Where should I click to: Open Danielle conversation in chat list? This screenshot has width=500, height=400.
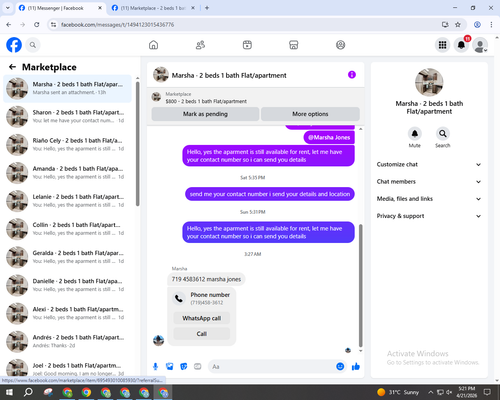pyautogui.click(x=67, y=285)
